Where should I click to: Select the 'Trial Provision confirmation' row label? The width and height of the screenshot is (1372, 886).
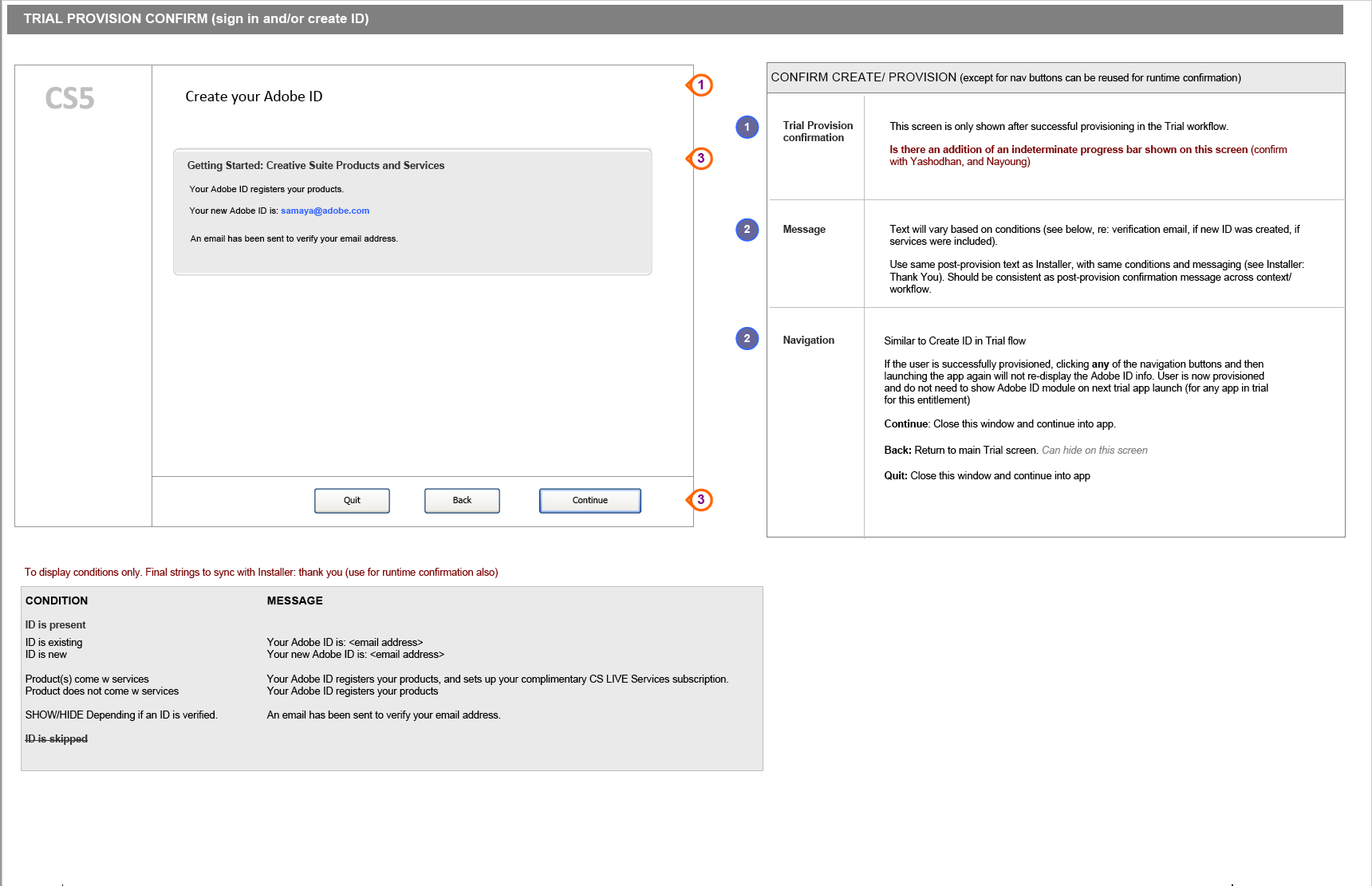[818, 132]
